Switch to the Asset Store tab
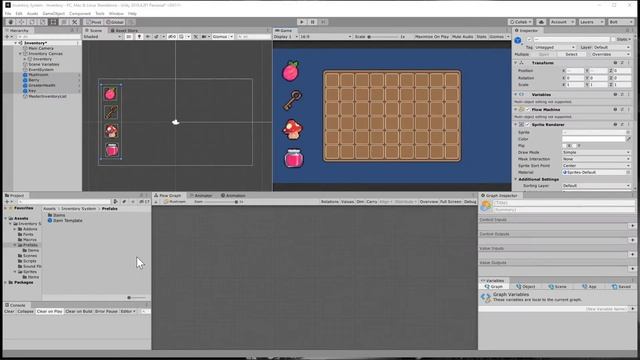 pos(124,31)
